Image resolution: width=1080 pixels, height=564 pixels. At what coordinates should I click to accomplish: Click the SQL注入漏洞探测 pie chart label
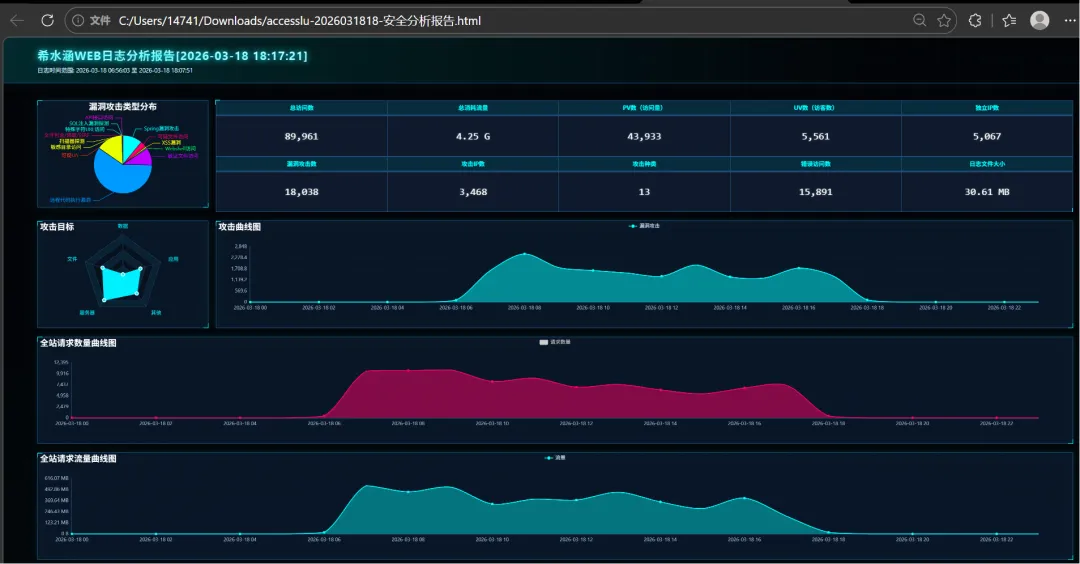(89, 123)
